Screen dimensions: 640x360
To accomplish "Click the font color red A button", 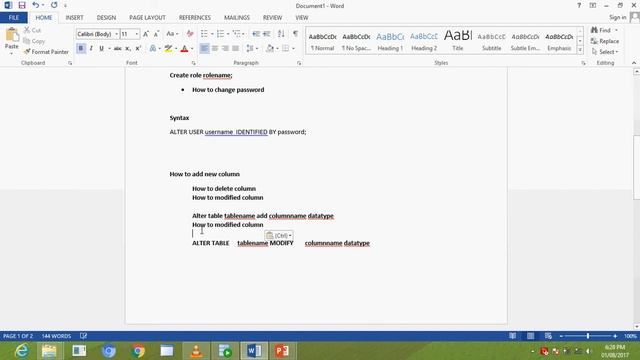I will coord(184,49).
